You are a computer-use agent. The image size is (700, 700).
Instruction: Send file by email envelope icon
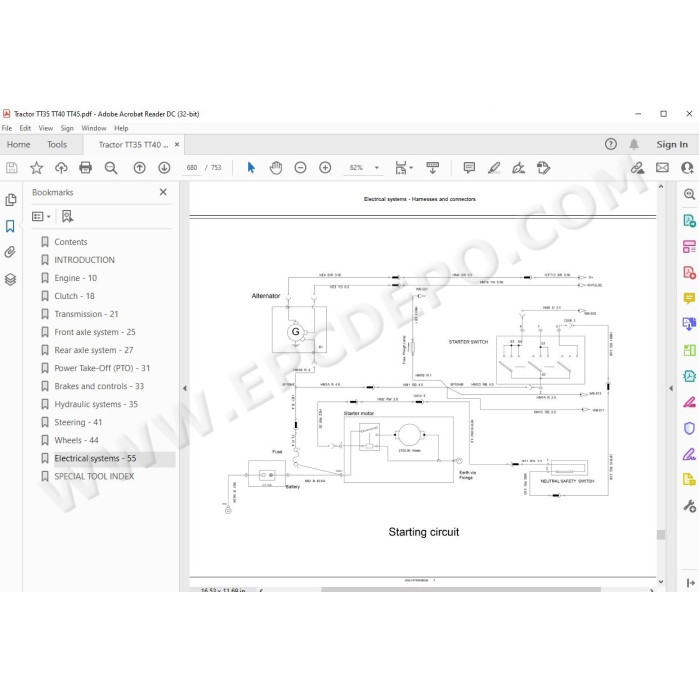point(662,168)
